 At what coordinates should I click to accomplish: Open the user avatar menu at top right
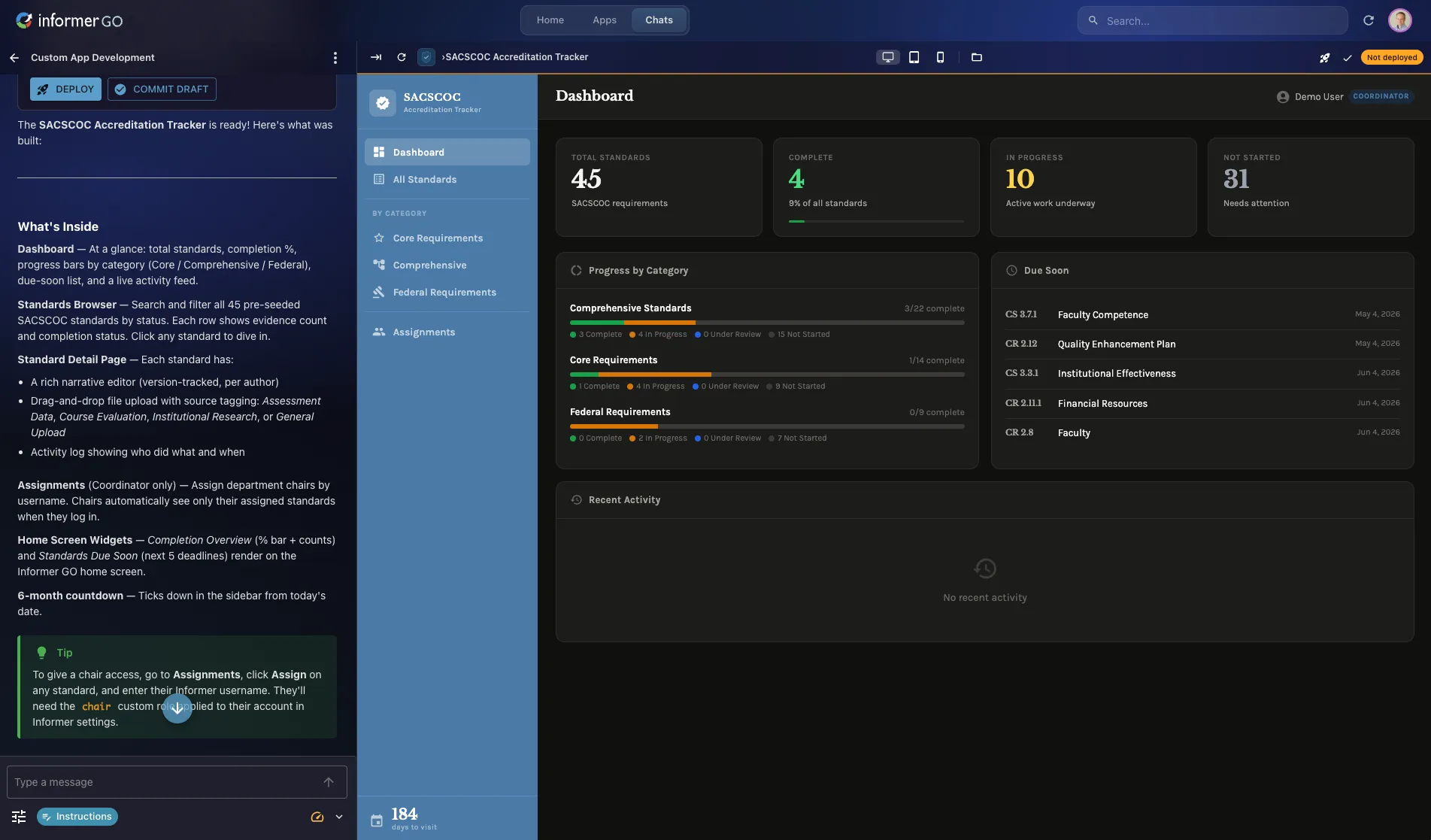coord(1400,20)
